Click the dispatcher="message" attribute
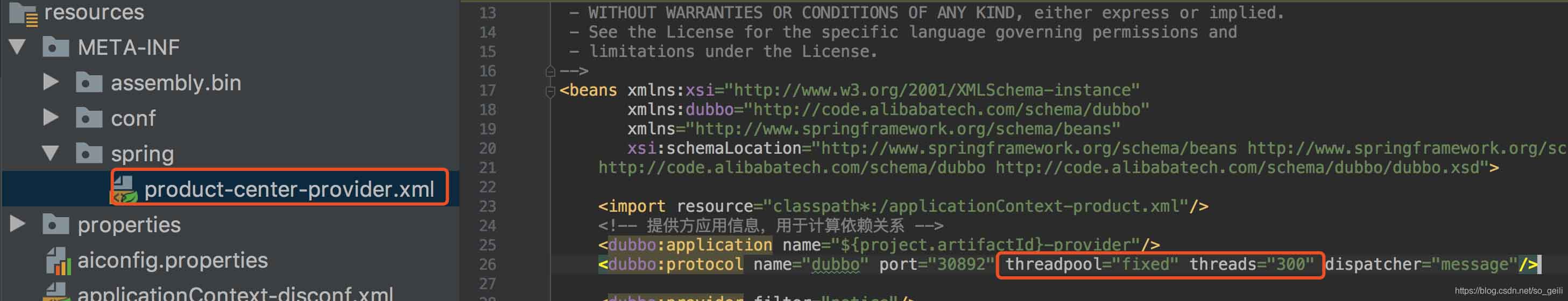1568x301 pixels. pyautogui.click(x=1421, y=264)
